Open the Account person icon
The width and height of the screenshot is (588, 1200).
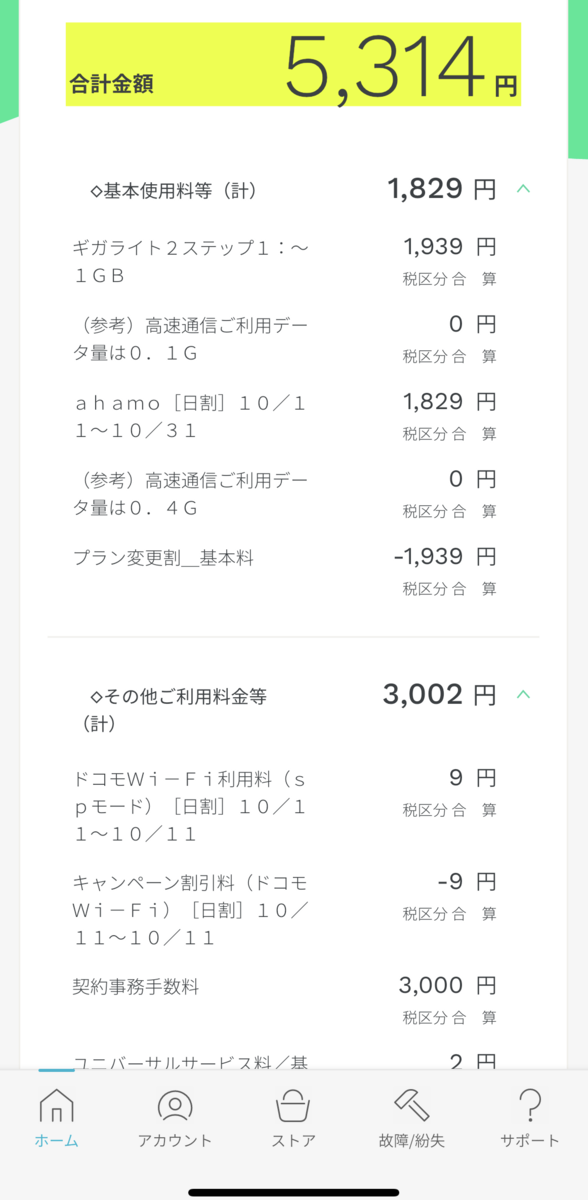coord(175,1106)
